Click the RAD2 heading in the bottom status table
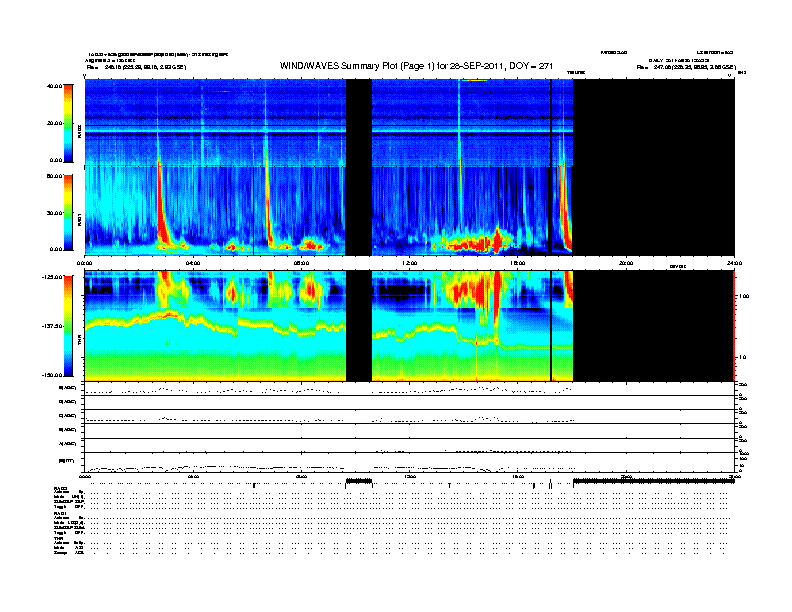792x612 pixels. (61, 488)
